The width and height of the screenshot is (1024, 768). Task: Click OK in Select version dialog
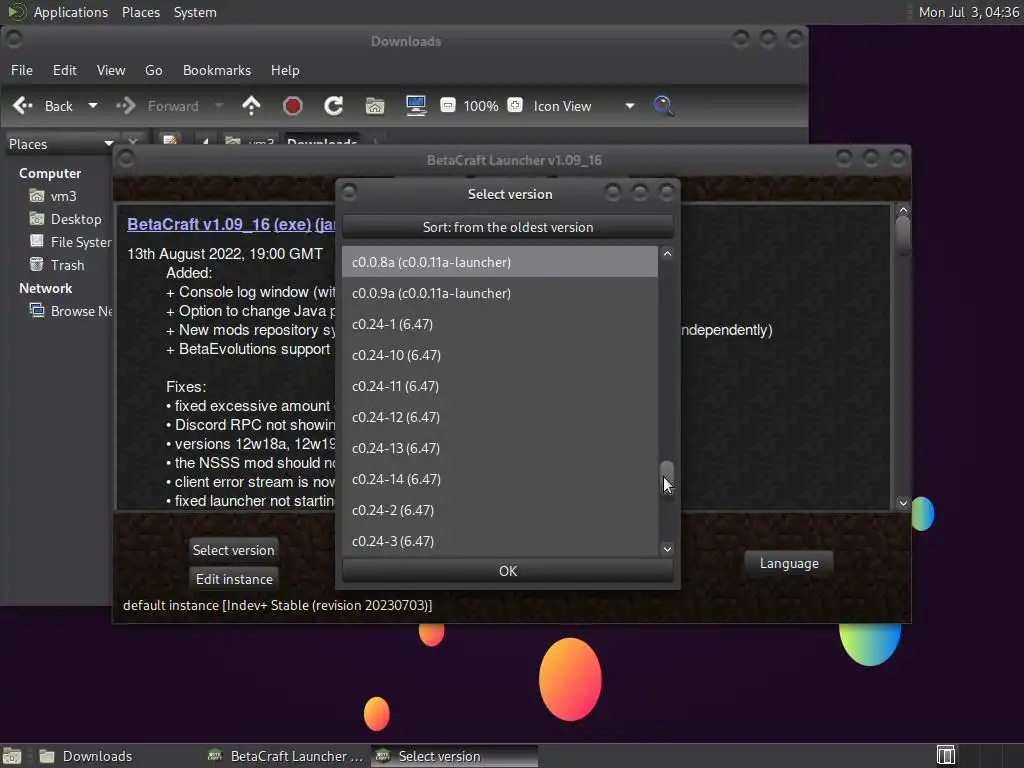tap(507, 571)
